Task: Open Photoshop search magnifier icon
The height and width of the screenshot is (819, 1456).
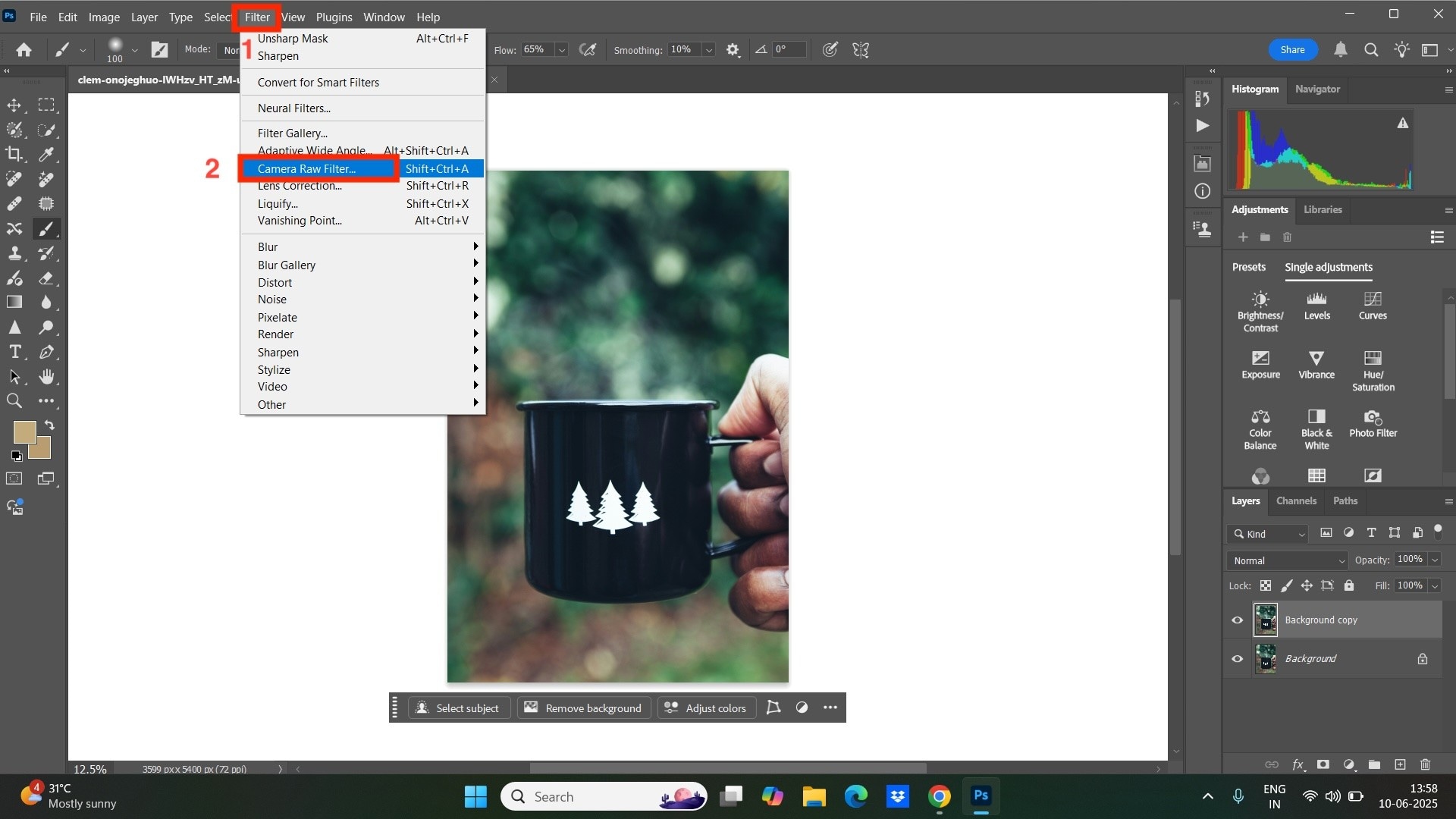Action: tap(1371, 50)
